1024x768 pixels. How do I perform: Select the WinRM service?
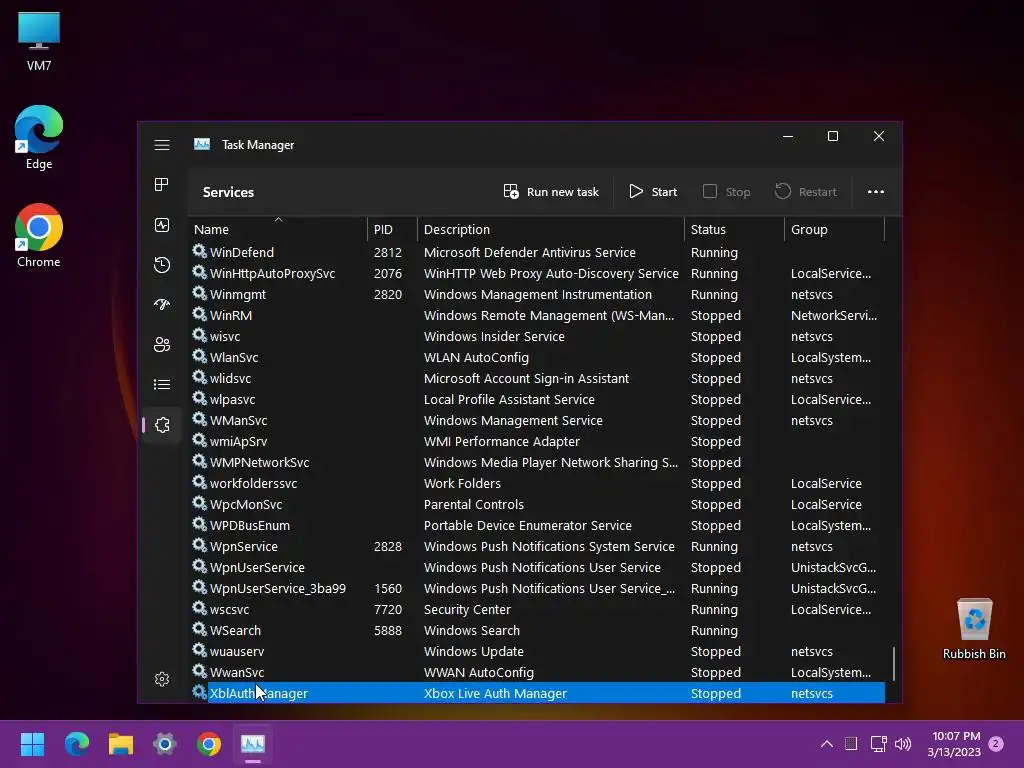[x=537, y=315]
